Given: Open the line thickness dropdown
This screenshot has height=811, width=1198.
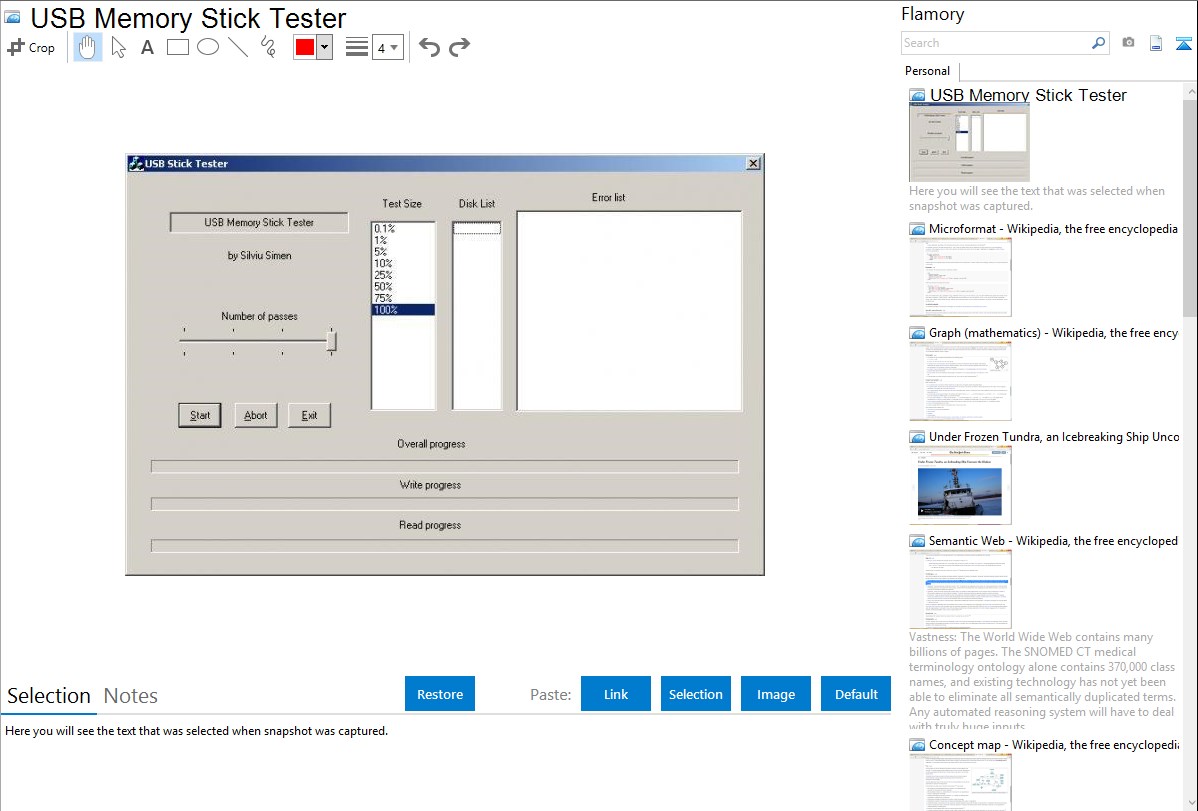Looking at the screenshot, I should pos(388,47).
